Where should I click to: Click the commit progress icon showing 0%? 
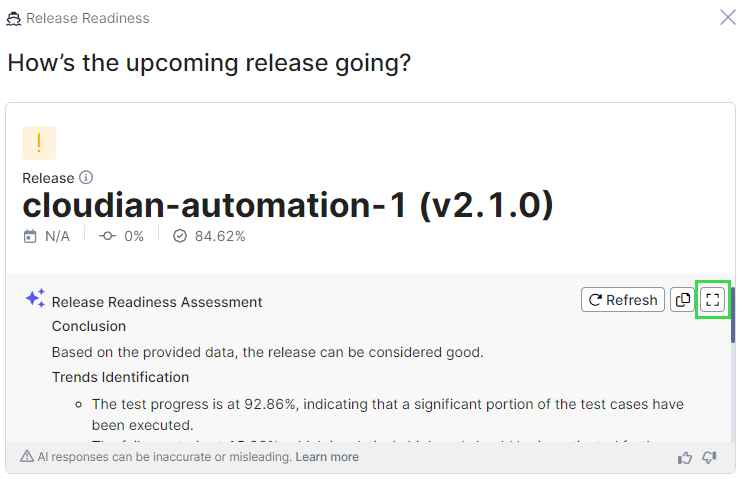coord(107,236)
